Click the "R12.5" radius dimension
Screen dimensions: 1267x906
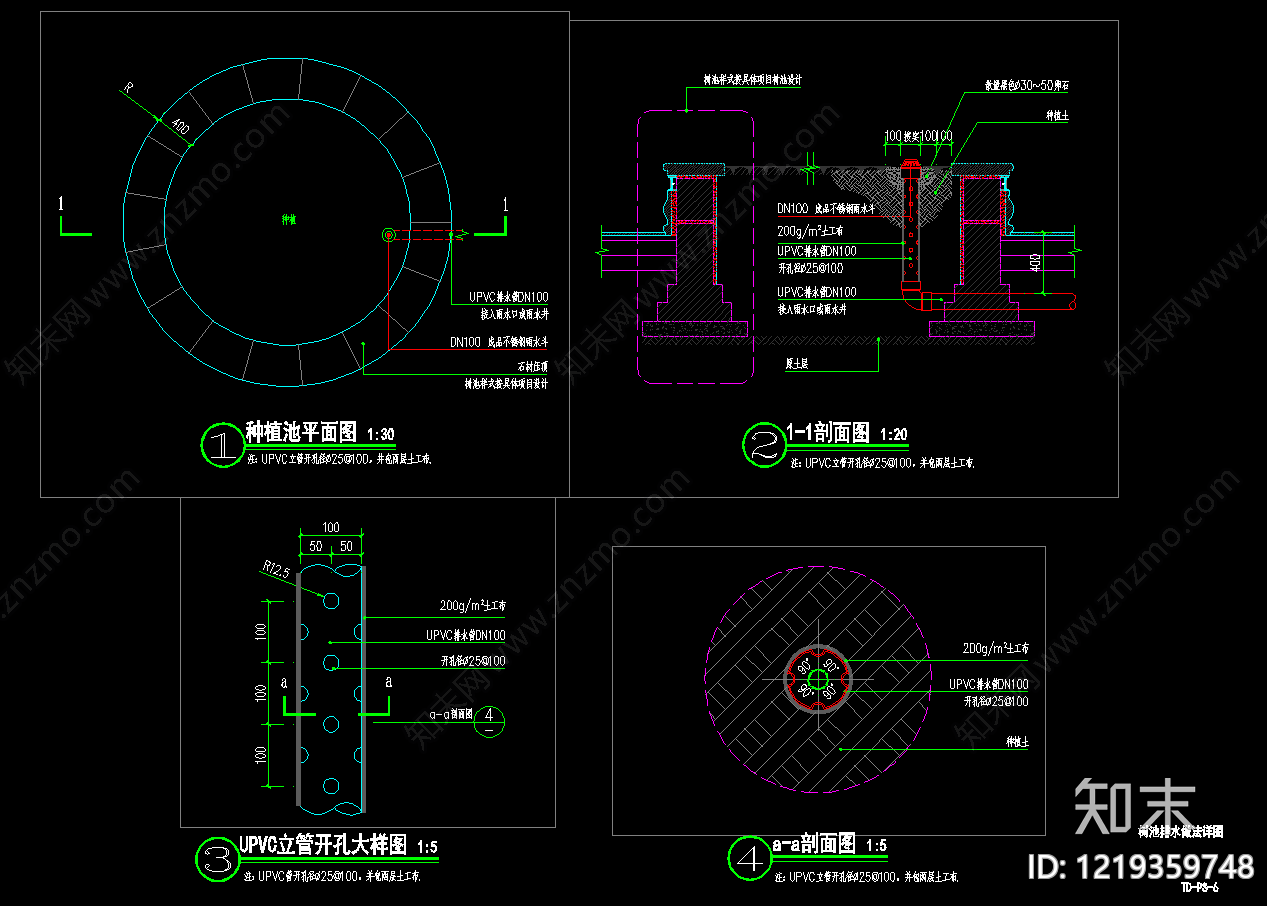click(x=277, y=571)
